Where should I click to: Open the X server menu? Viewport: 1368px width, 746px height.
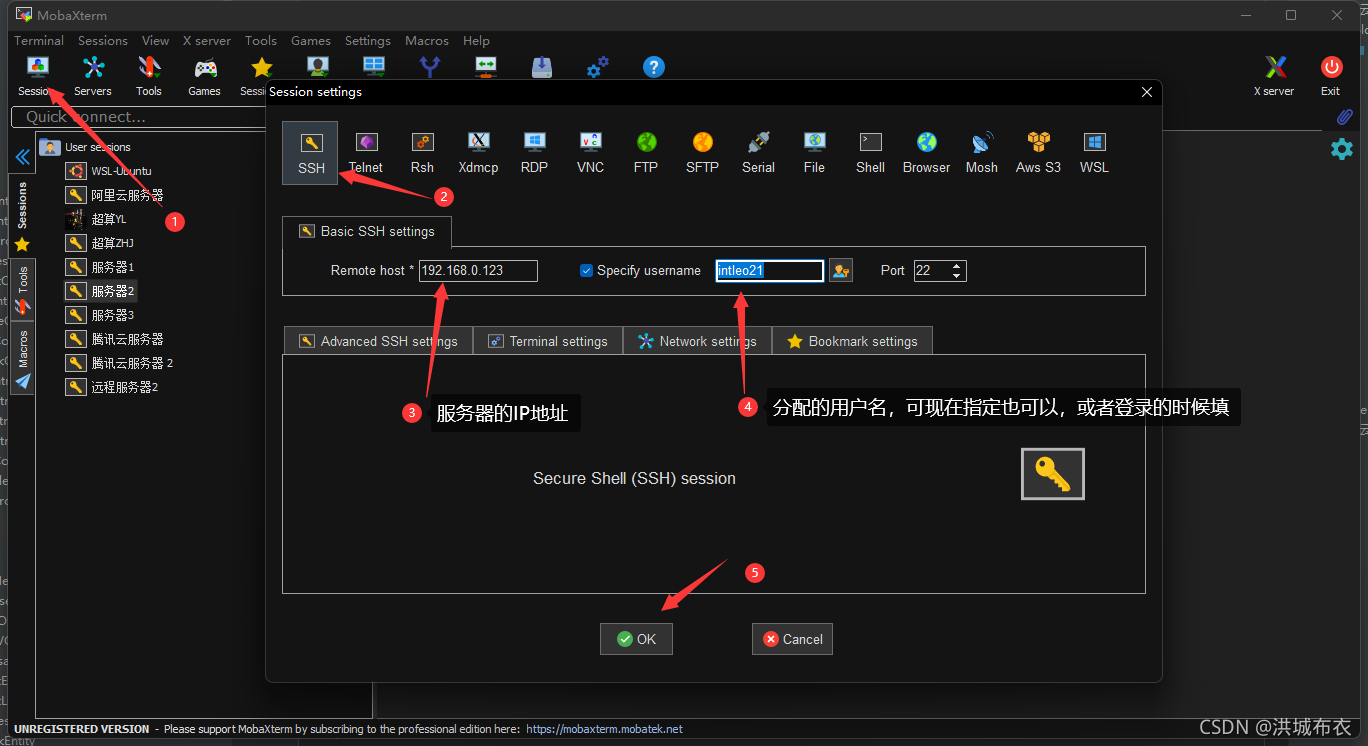pyautogui.click(x=207, y=41)
